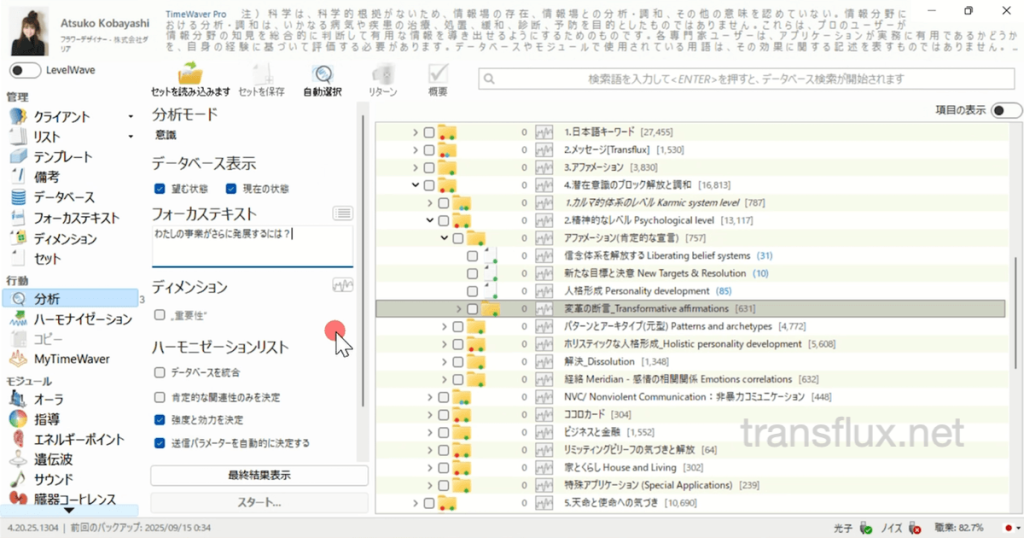This screenshot has width=1024, height=538.
Task: Click the セットを読み込みます load-set icon
Action: (x=190, y=74)
